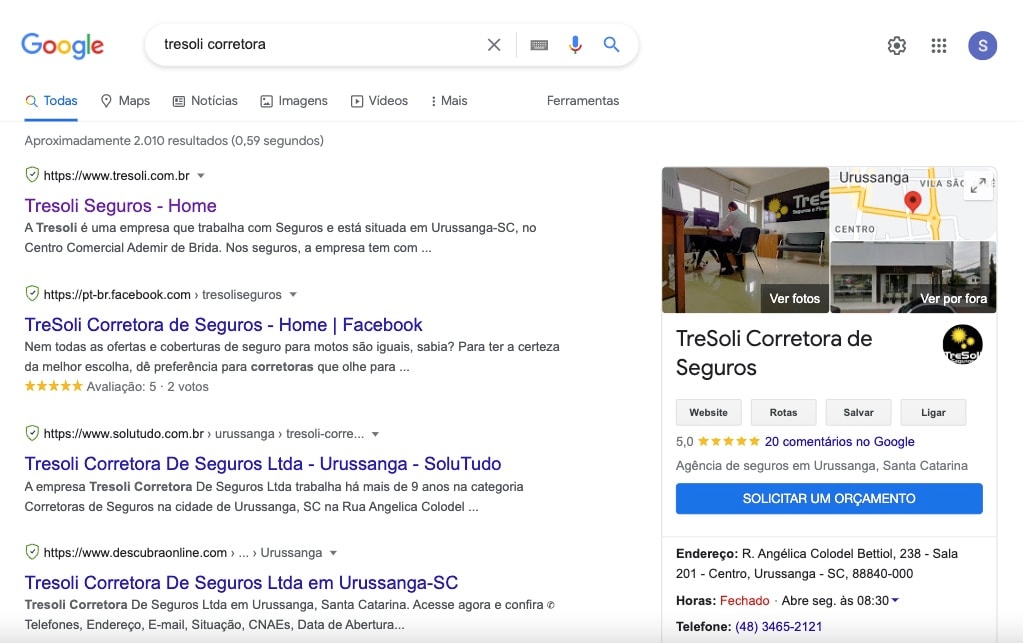Click the red map pin in Urussanga
Image resolution: width=1023 pixels, height=643 pixels.
pyautogui.click(x=913, y=202)
